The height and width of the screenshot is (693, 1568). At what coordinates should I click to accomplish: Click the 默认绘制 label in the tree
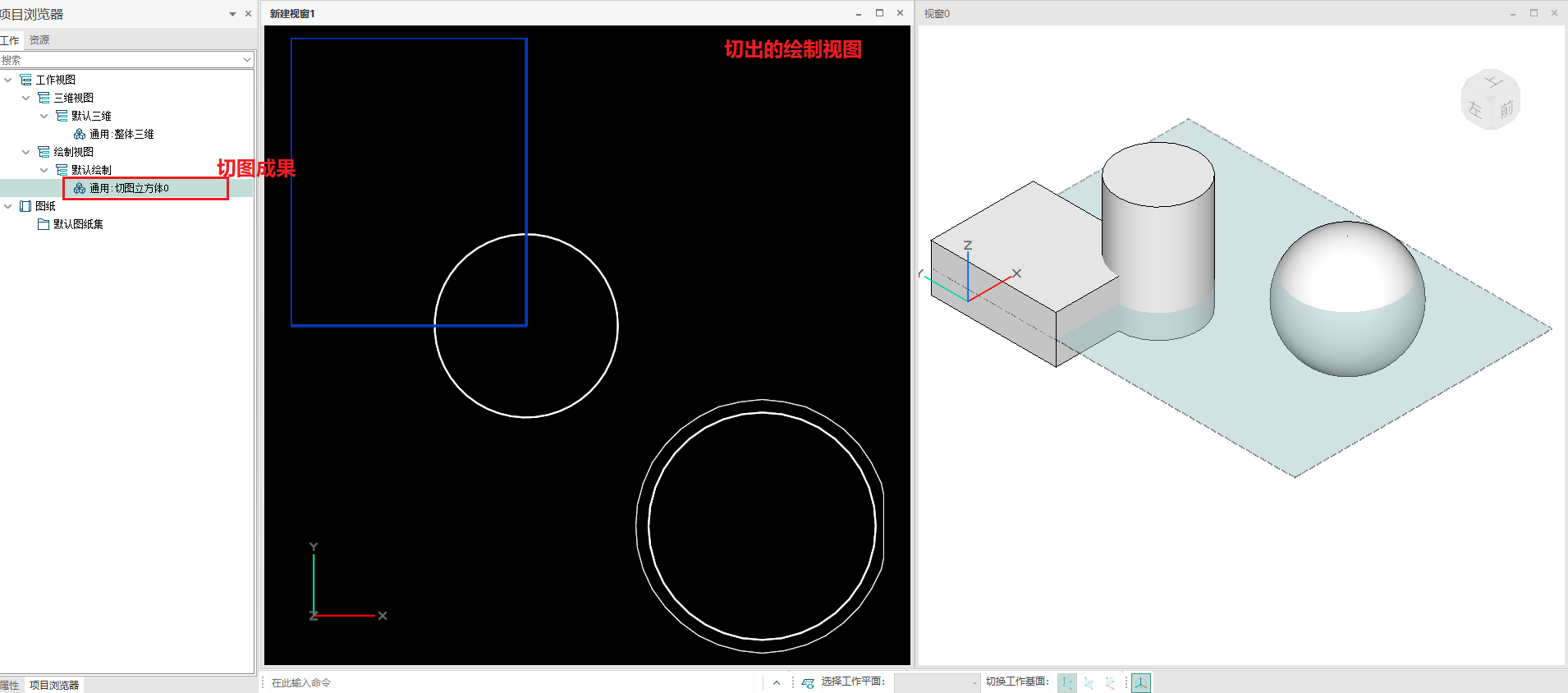[x=91, y=170]
